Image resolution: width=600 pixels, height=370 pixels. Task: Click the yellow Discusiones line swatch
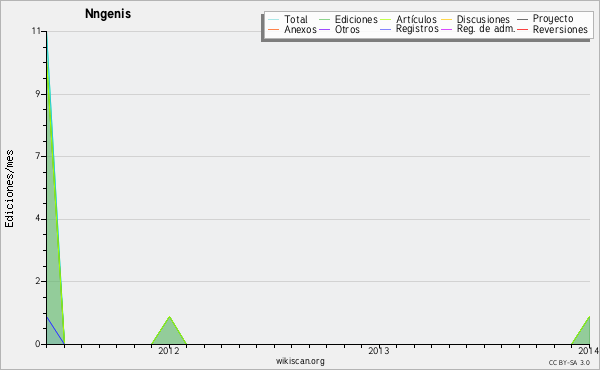447,19
